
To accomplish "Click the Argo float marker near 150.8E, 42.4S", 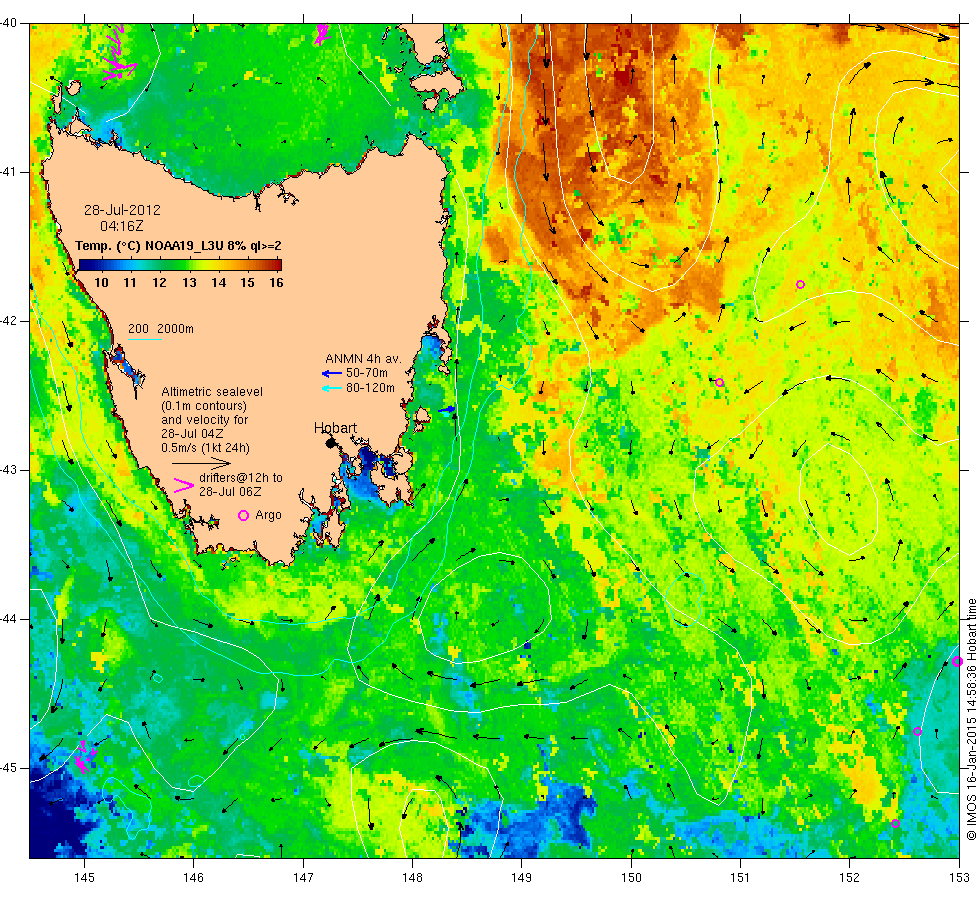I will tap(719, 382).
